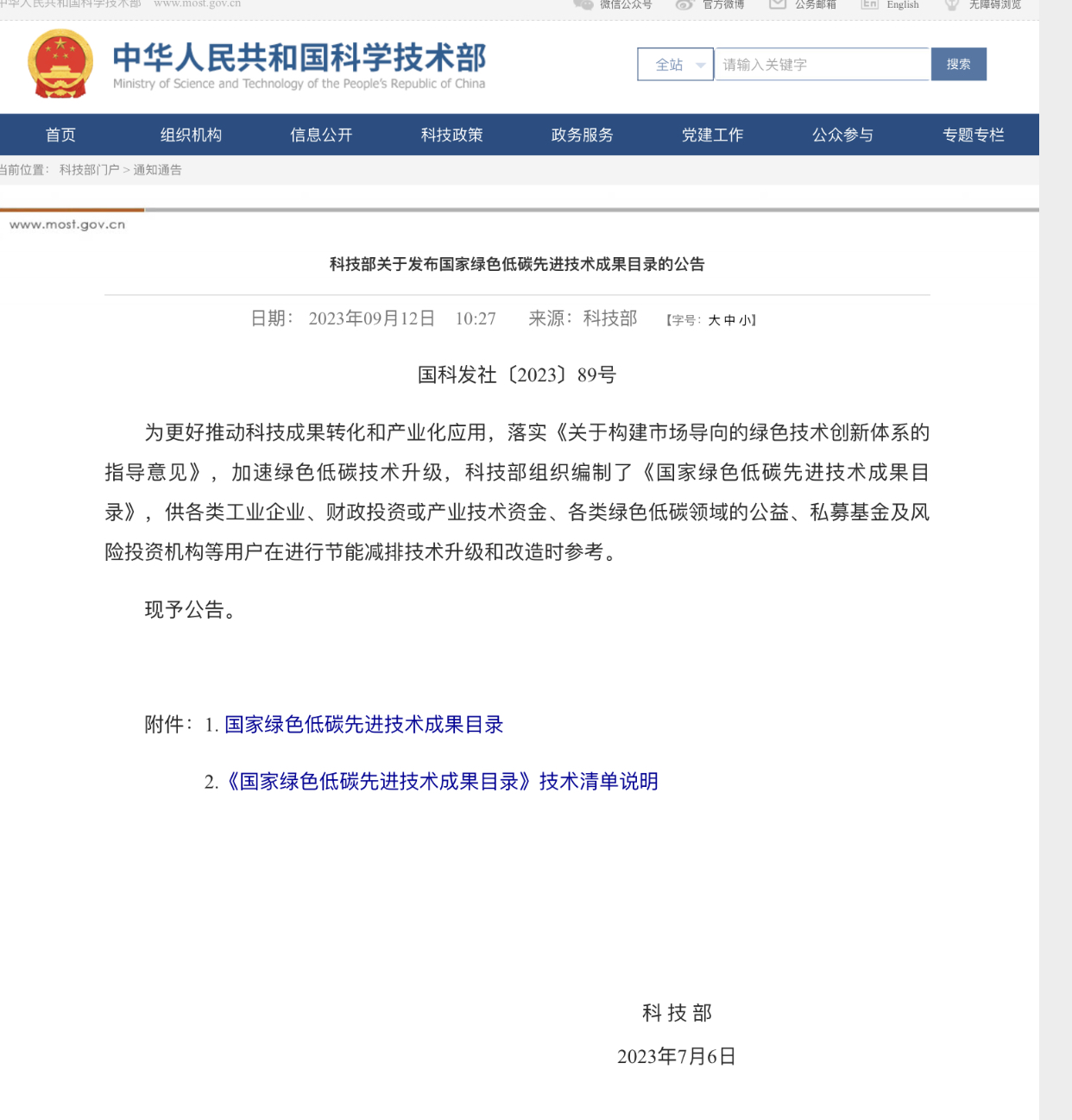Set font size to medium (中)

[x=729, y=320]
